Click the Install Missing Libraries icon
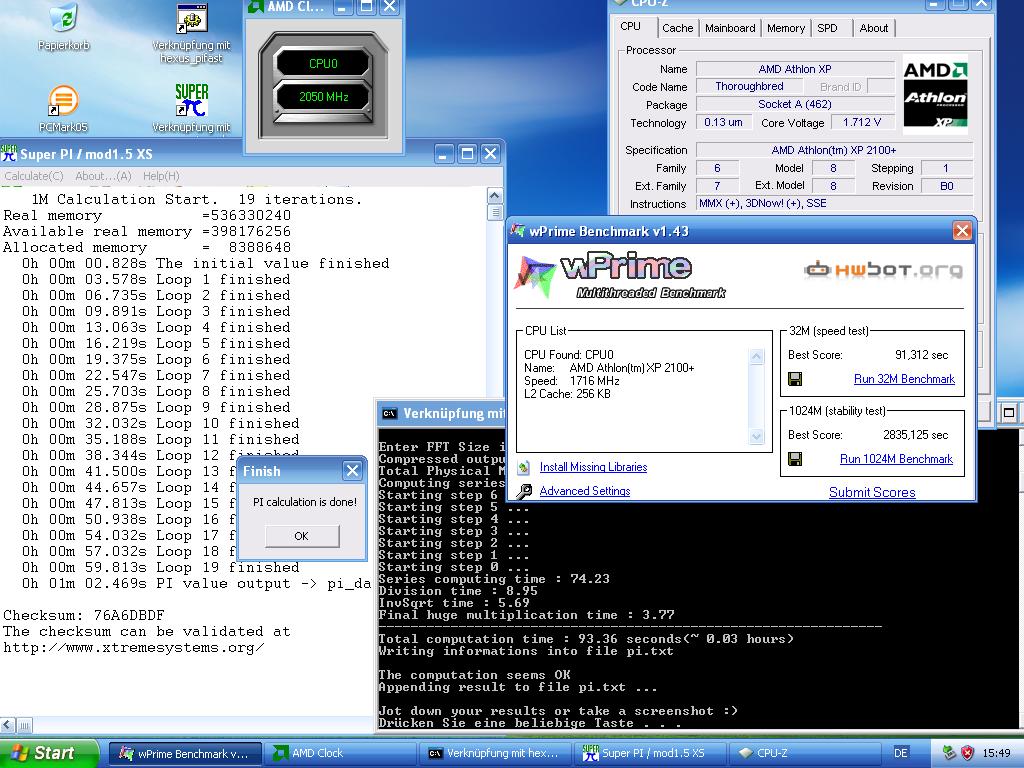Screen dimensions: 1024x768 (x=523, y=467)
